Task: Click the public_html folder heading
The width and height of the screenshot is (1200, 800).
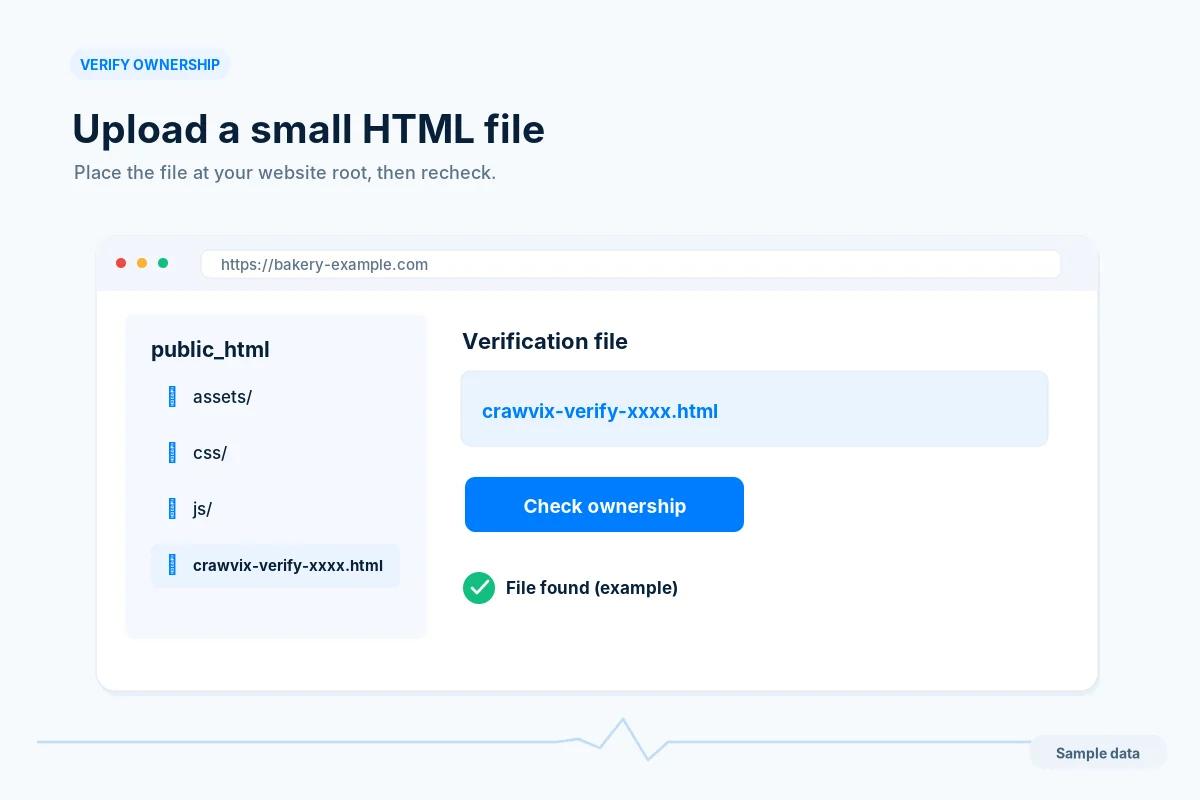Action: coord(210,350)
